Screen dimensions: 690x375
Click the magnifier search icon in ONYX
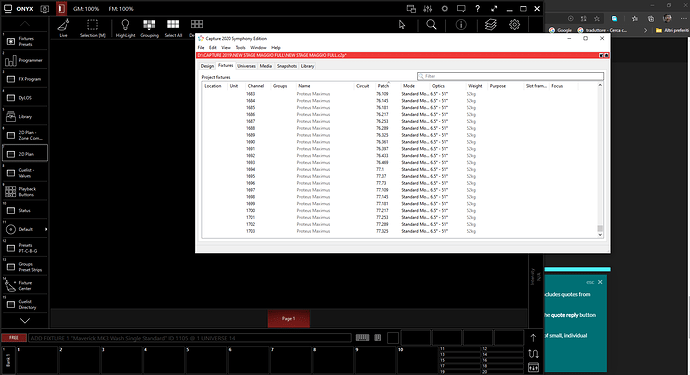(431, 25)
